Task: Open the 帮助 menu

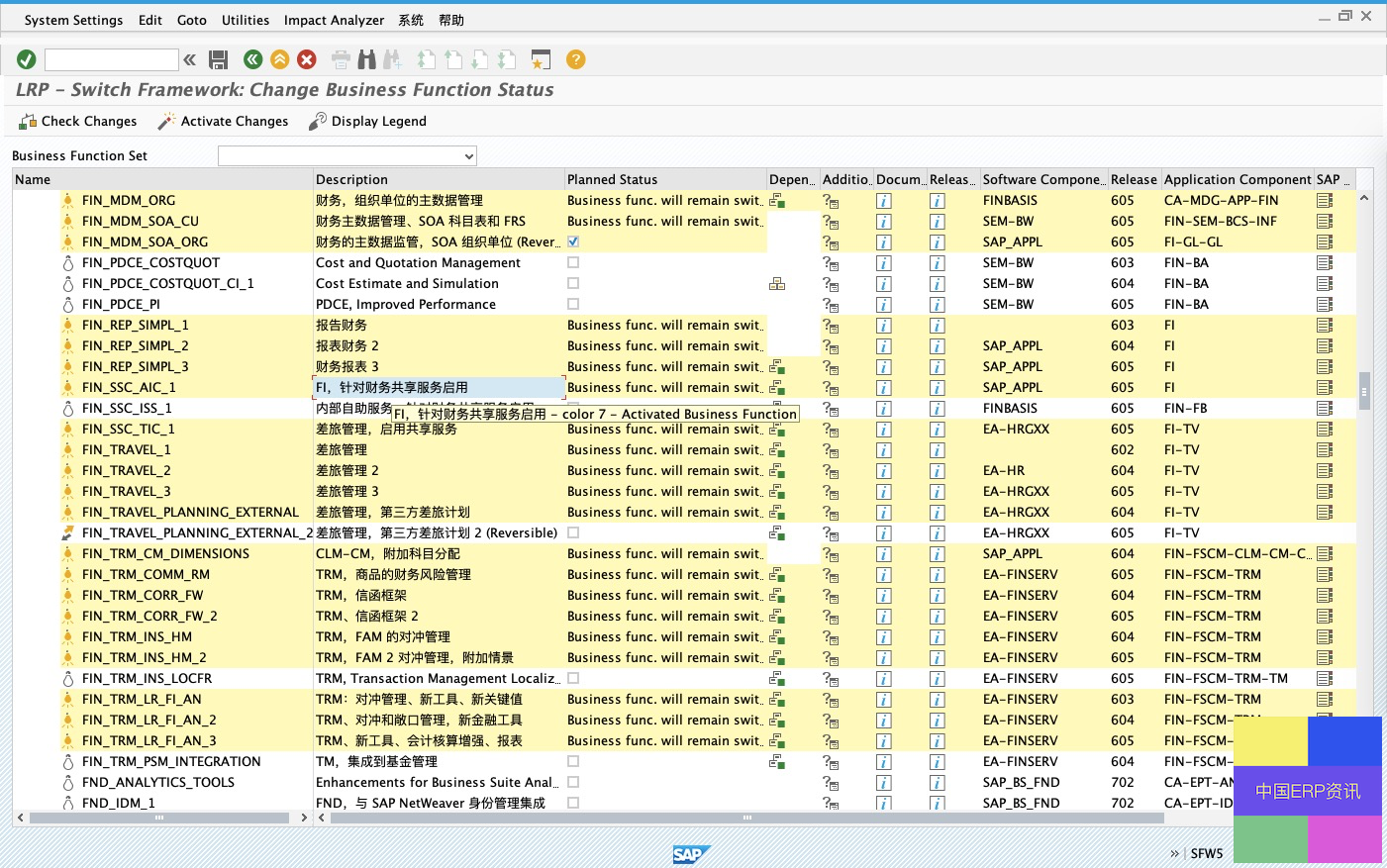Action: point(451,20)
